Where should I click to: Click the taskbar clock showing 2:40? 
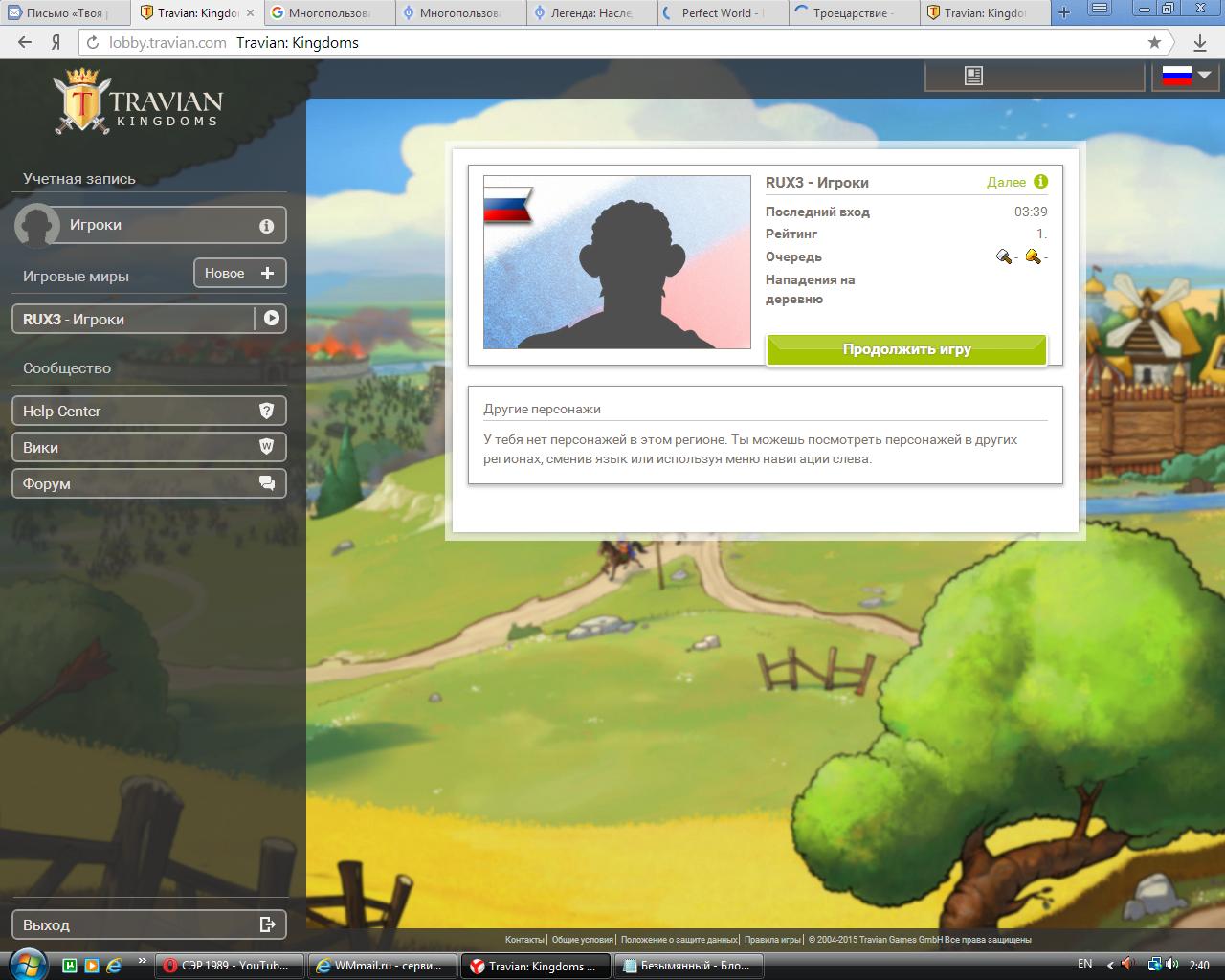point(1199,965)
